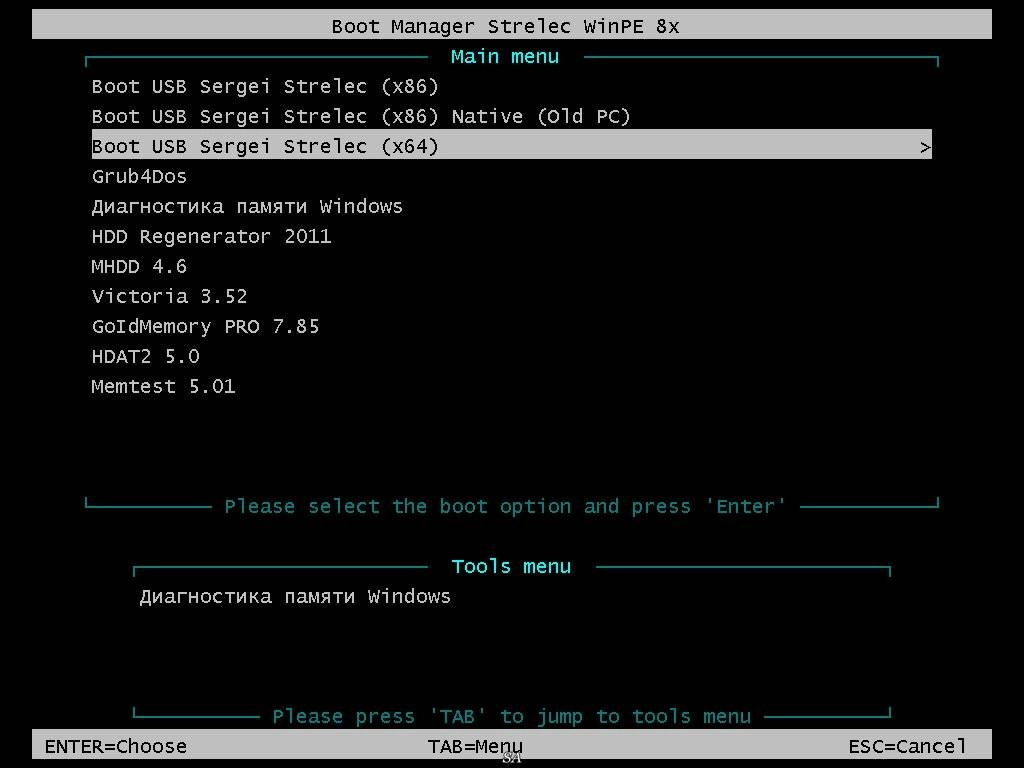Expand the arrow on the highlighted x64 entry
This screenshot has height=768, width=1024.
(x=925, y=148)
